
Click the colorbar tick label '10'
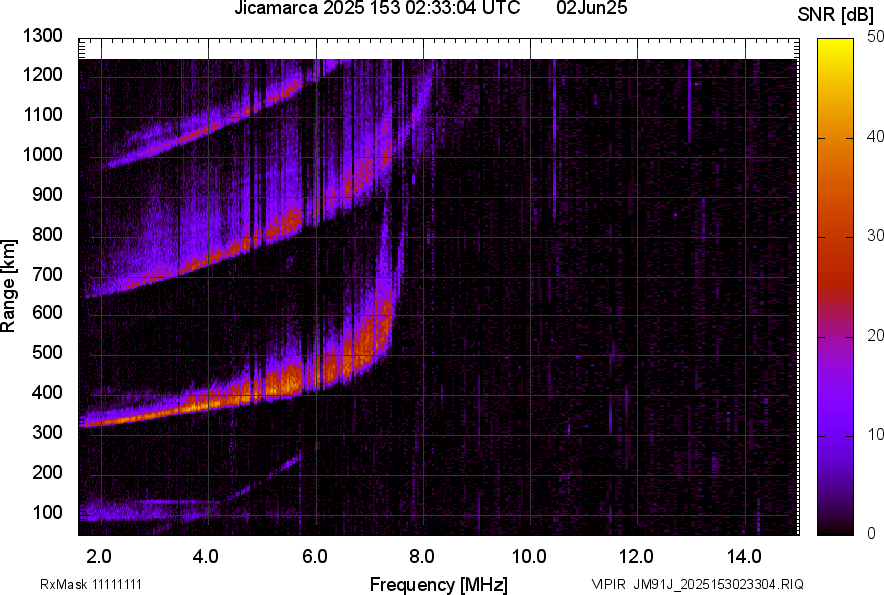(876, 434)
